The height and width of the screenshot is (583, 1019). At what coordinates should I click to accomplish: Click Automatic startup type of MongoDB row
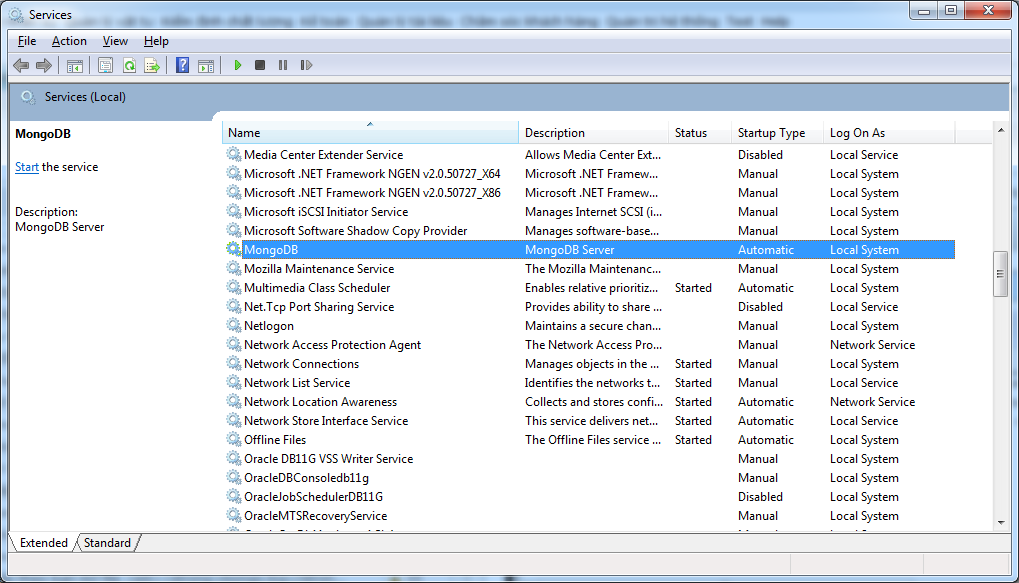click(x=766, y=250)
